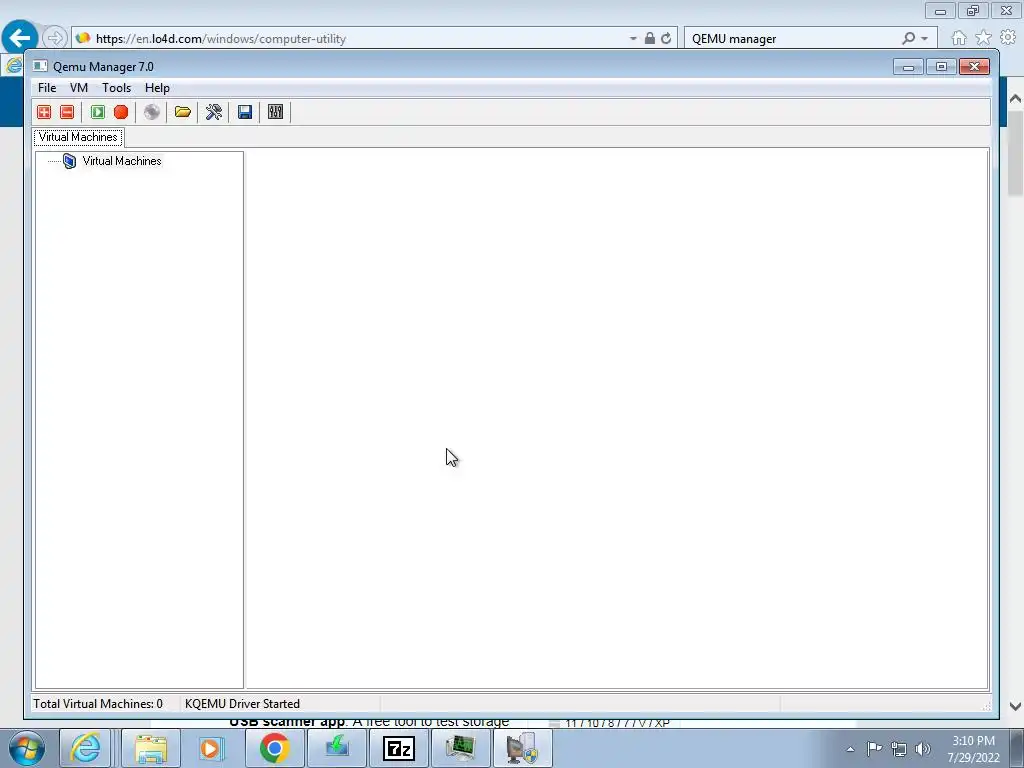Select the Virtual Machines tab
The image size is (1024, 768).
click(78, 137)
